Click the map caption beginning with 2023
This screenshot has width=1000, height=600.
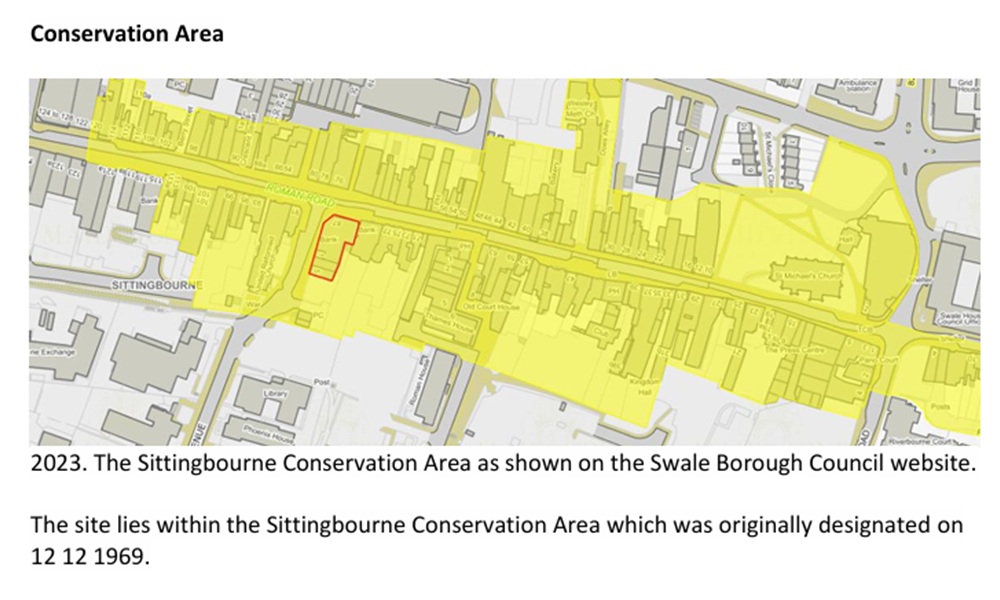(x=503, y=462)
